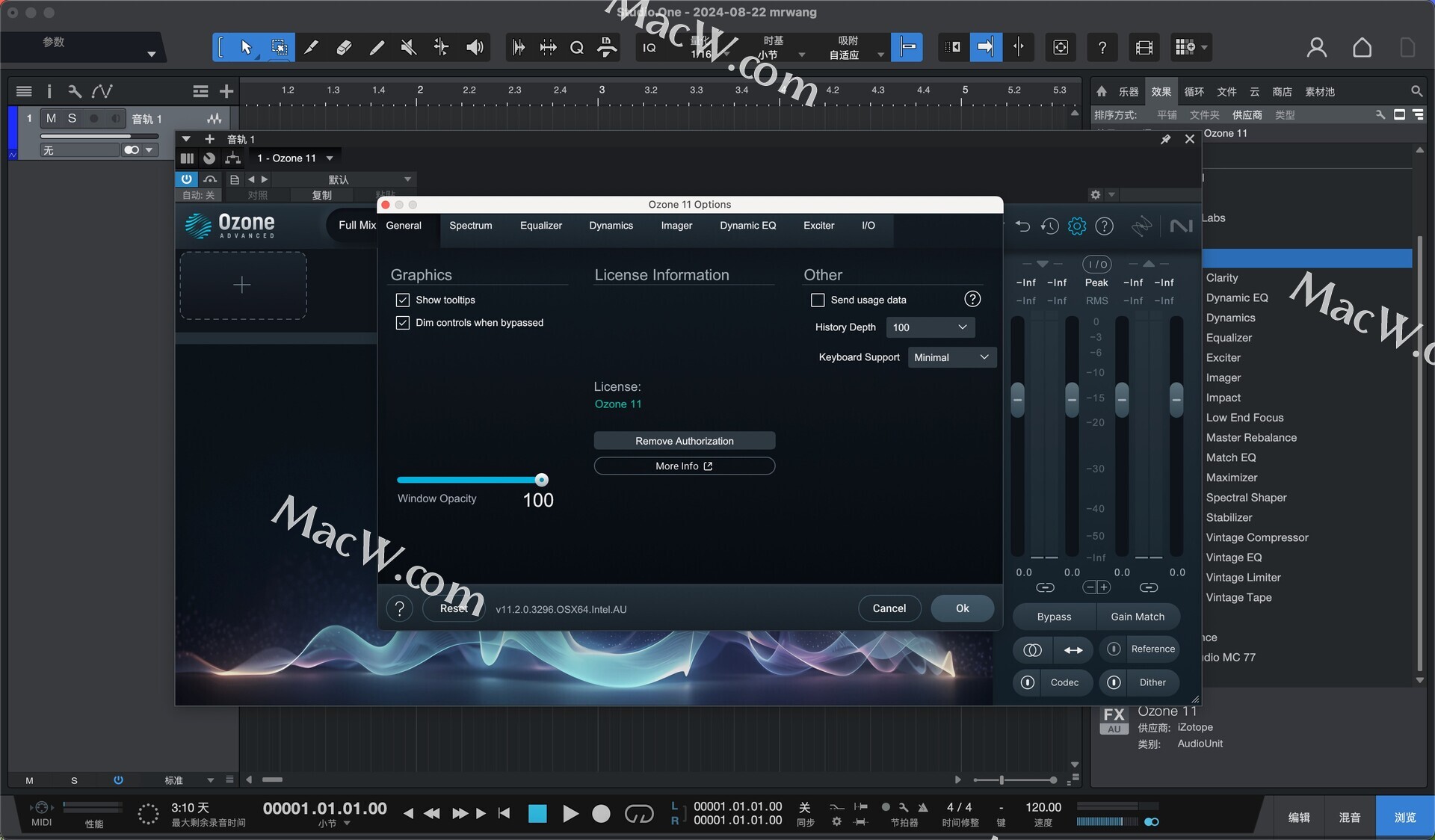
Task: Click the browser home icon
Action: pyautogui.click(x=1101, y=91)
